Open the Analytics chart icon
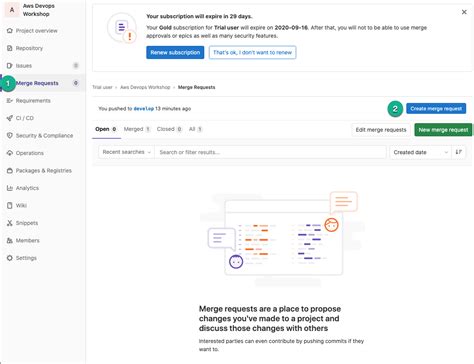474x364 pixels. (10, 188)
